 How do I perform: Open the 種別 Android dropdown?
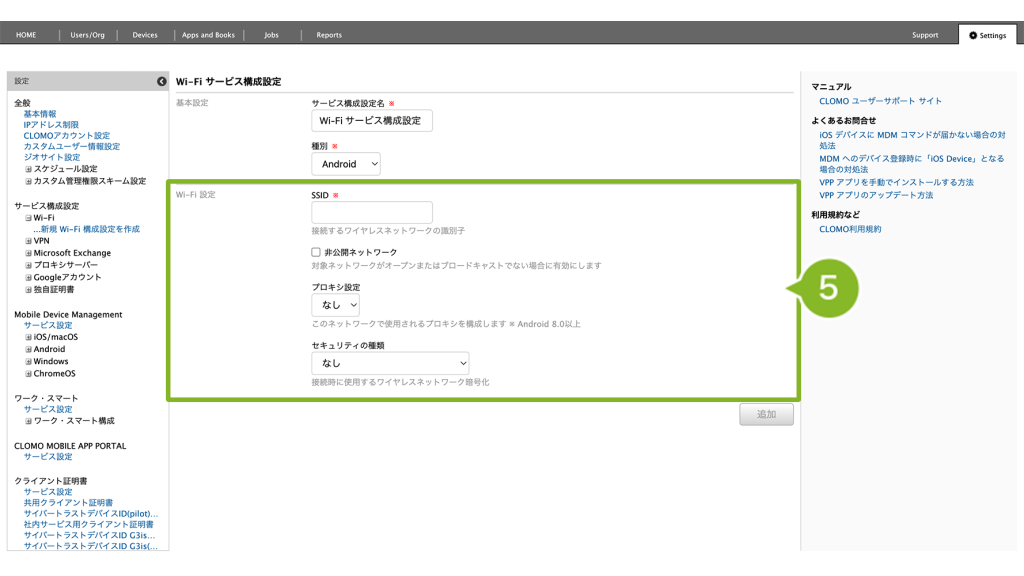coord(346,164)
